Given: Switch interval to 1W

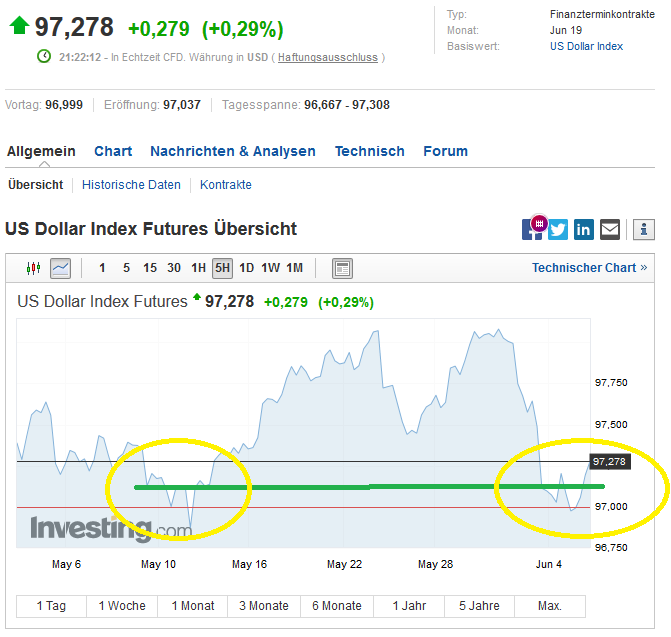Looking at the screenshot, I should click(x=270, y=268).
